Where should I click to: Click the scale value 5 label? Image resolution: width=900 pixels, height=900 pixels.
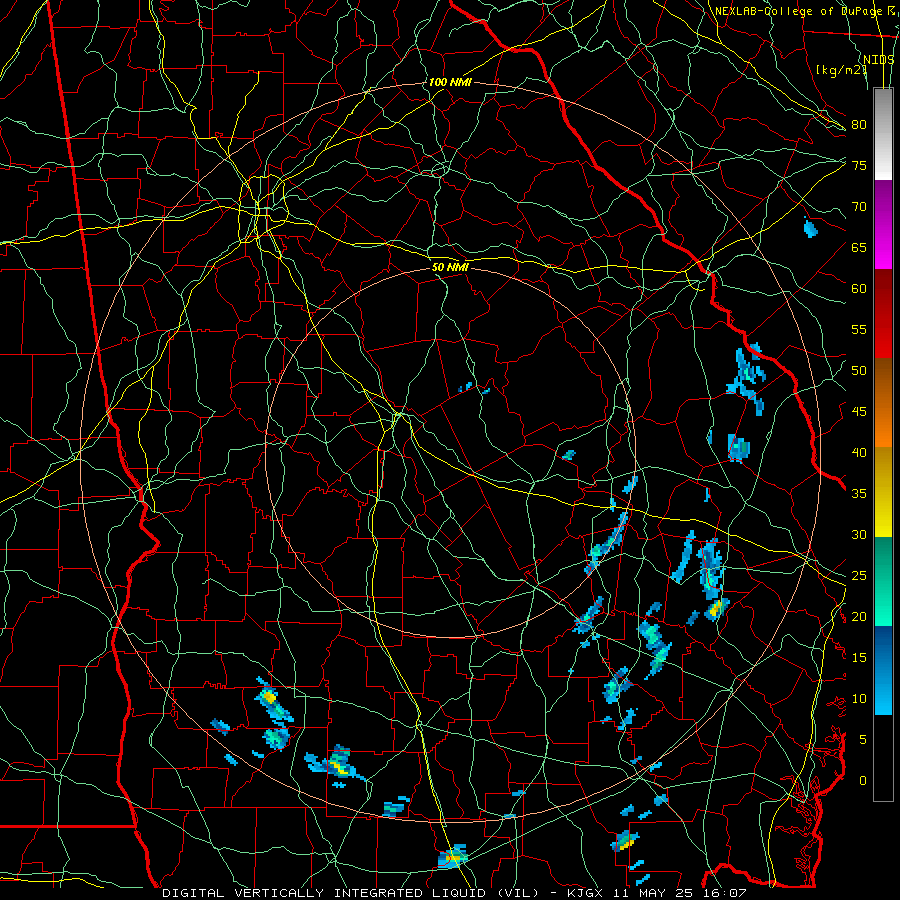pyautogui.click(x=863, y=740)
